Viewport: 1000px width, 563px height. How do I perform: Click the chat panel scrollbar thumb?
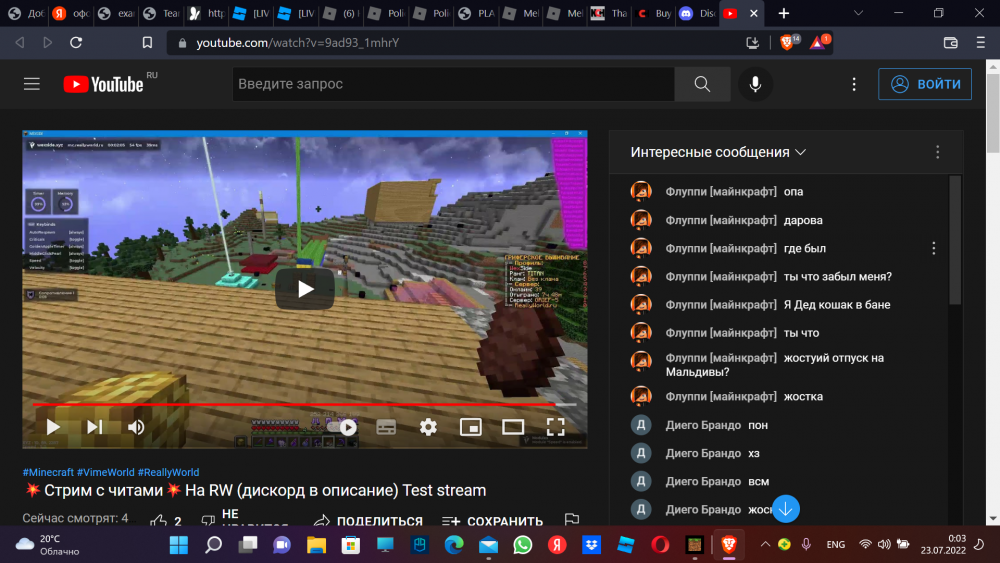955,240
